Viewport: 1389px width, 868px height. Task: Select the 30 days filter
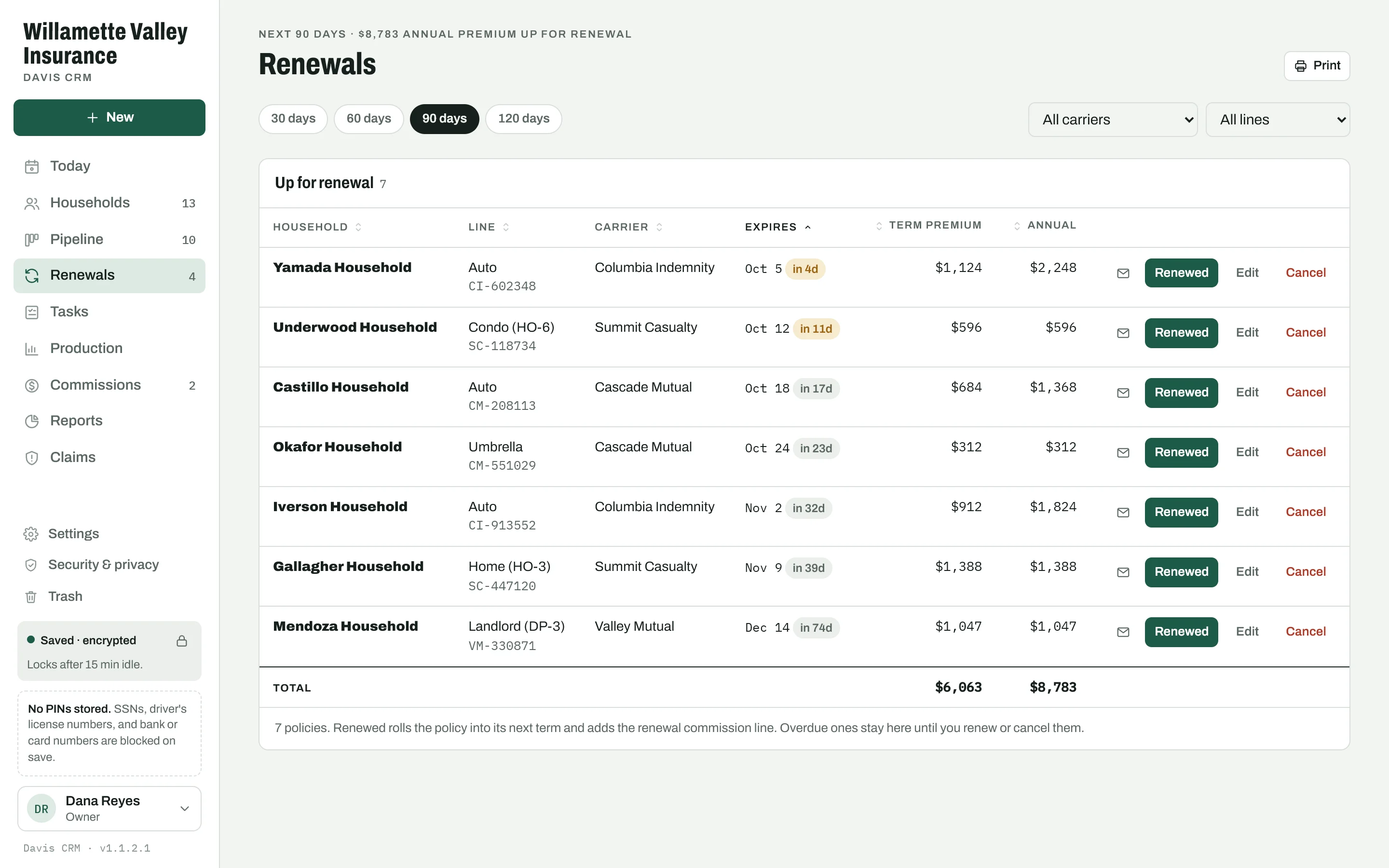click(293, 119)
